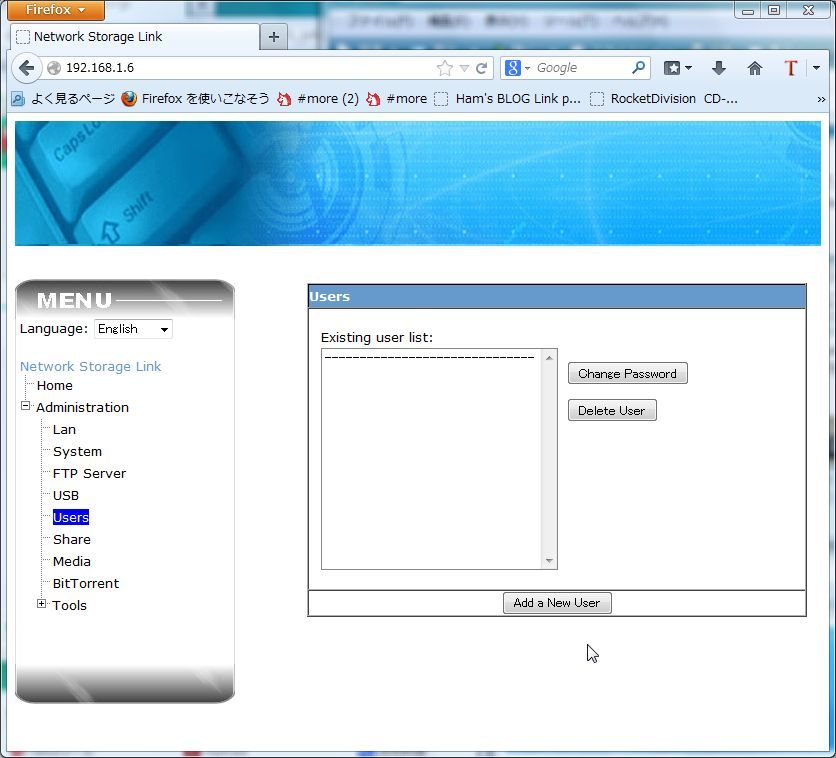Collapse the Administration tree node

tap(25, 406)
